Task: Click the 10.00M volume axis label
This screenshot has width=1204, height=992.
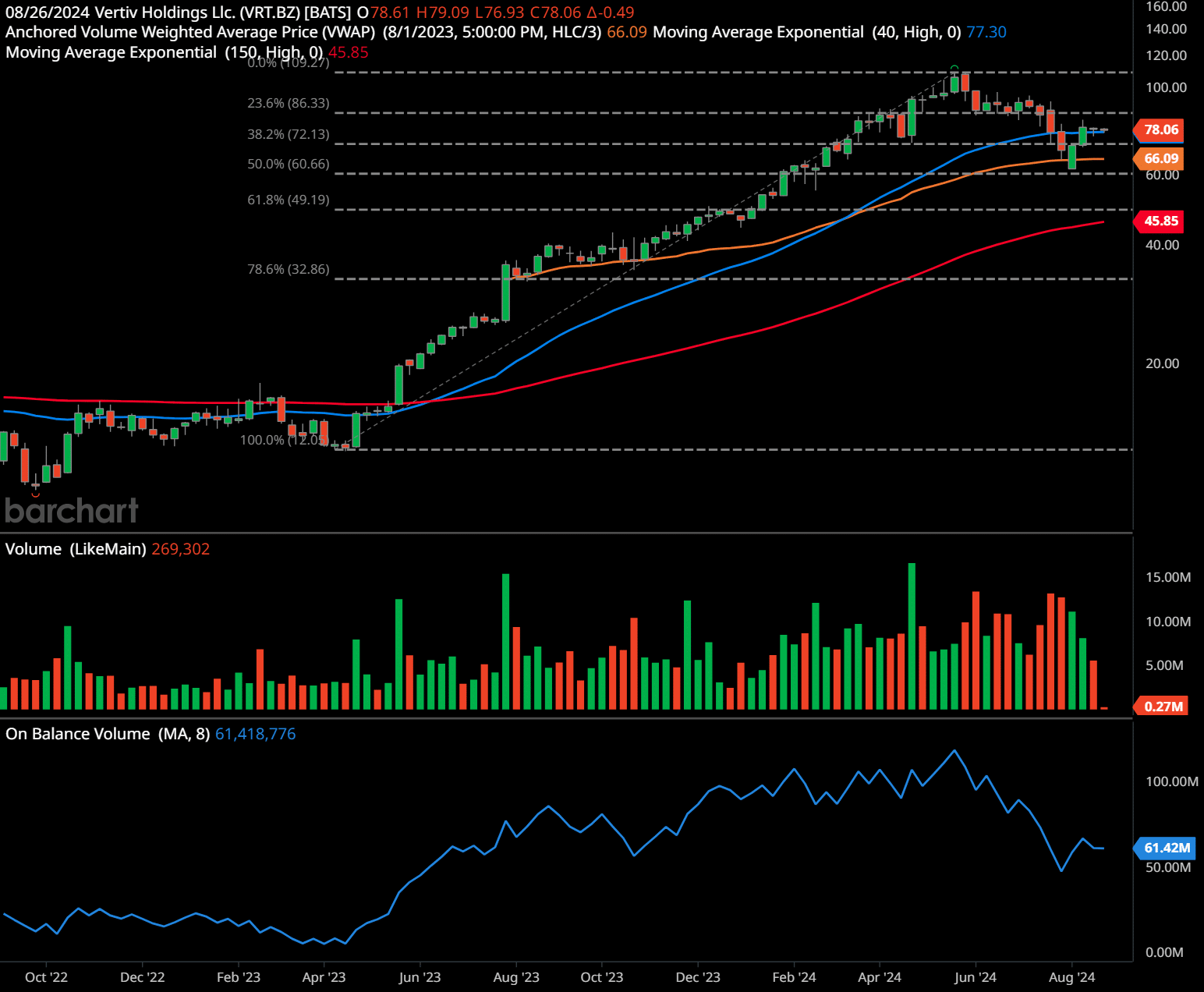Action: (1168, 622)
